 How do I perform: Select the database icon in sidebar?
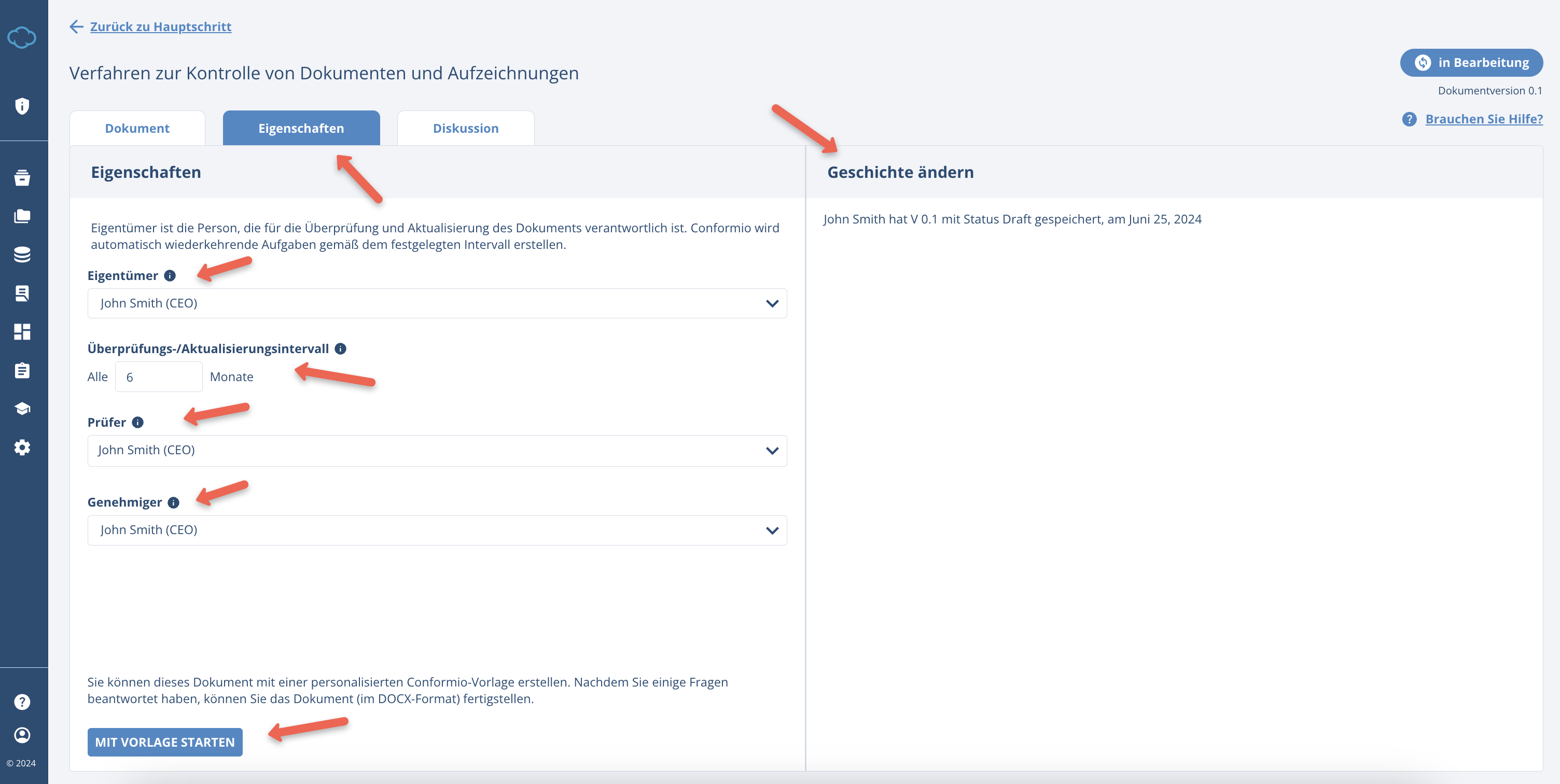[x=22, y=255]
